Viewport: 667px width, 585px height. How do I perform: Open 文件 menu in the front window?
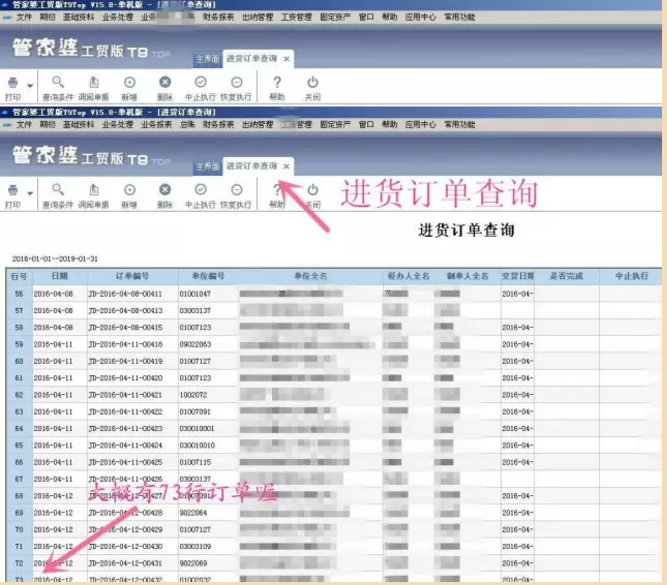24,125
